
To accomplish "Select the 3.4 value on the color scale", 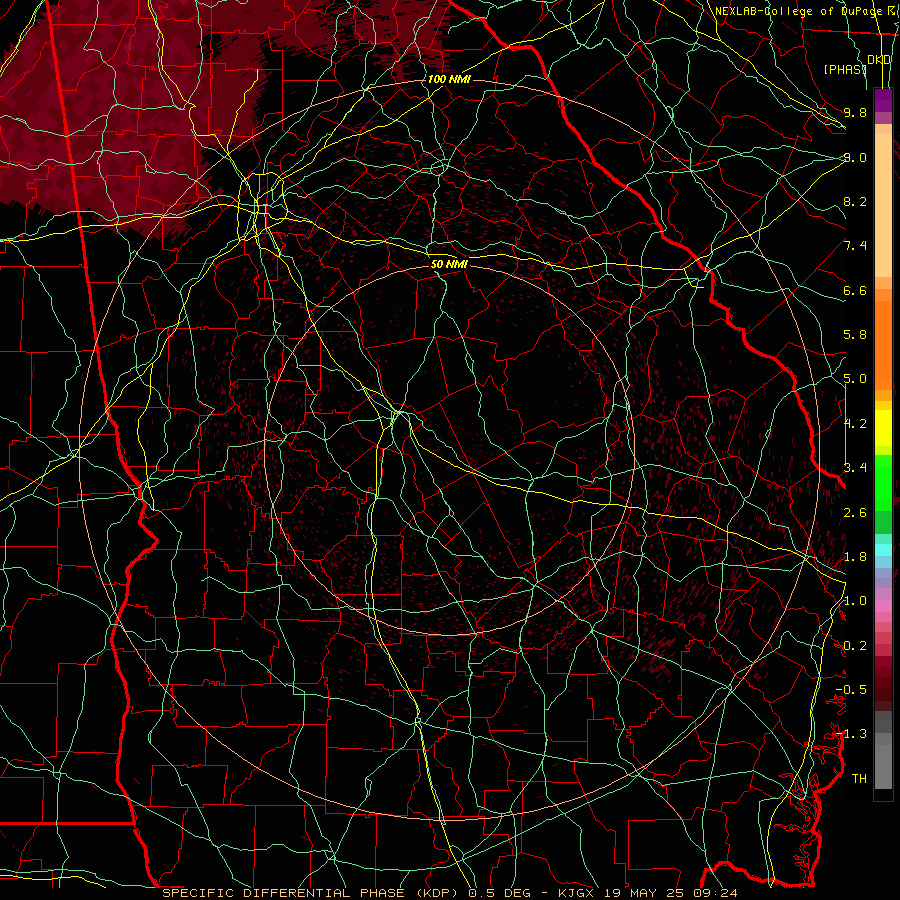I will [855, 468].
